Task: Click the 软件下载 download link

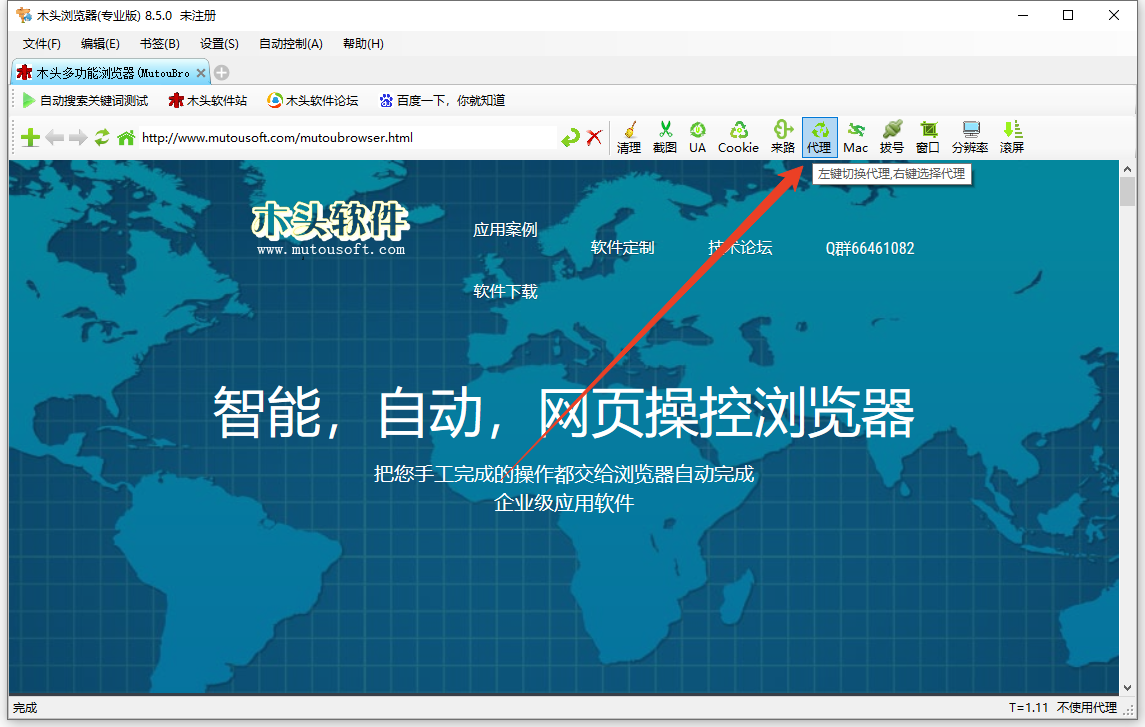Action: click(505, 291)
